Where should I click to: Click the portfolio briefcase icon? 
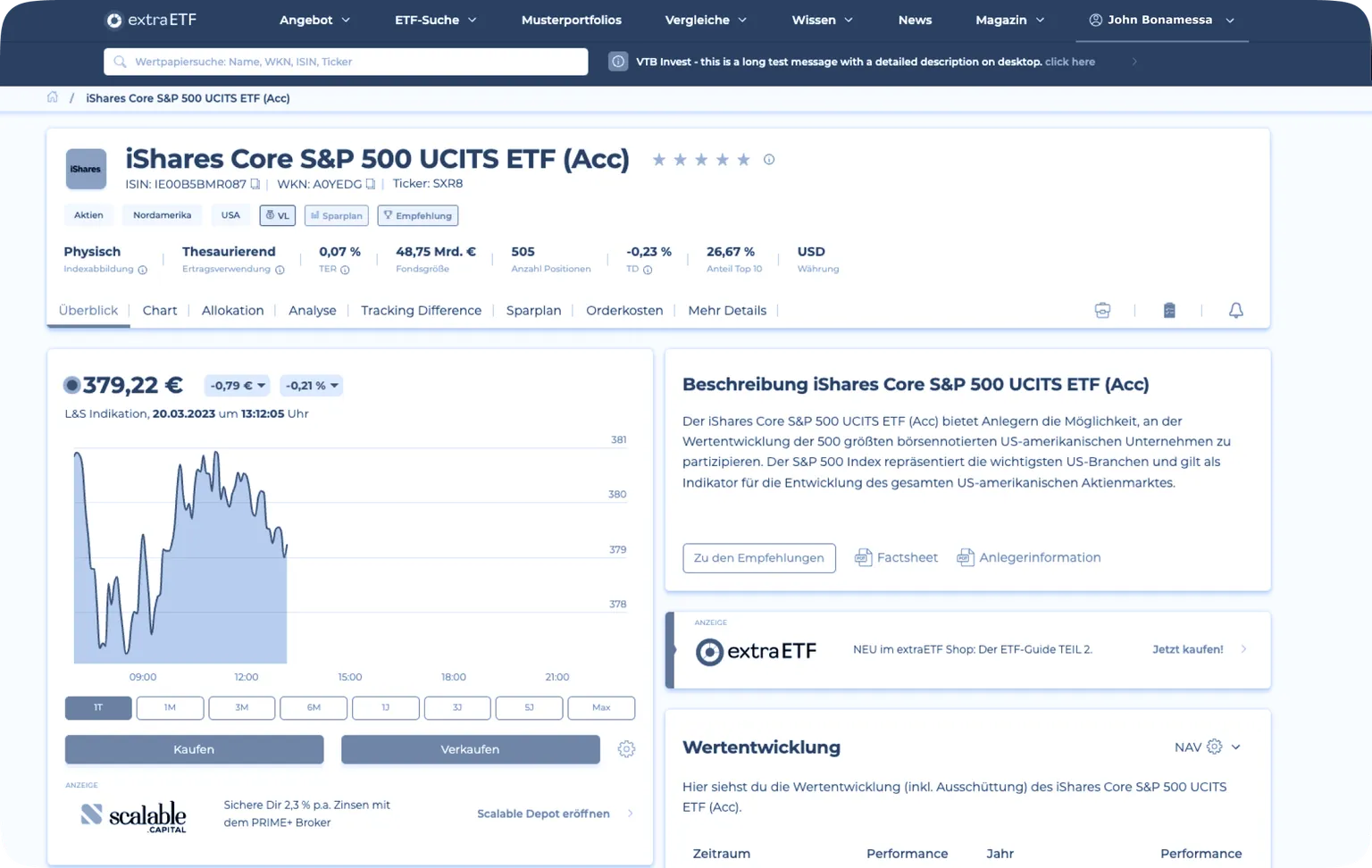1102,311
